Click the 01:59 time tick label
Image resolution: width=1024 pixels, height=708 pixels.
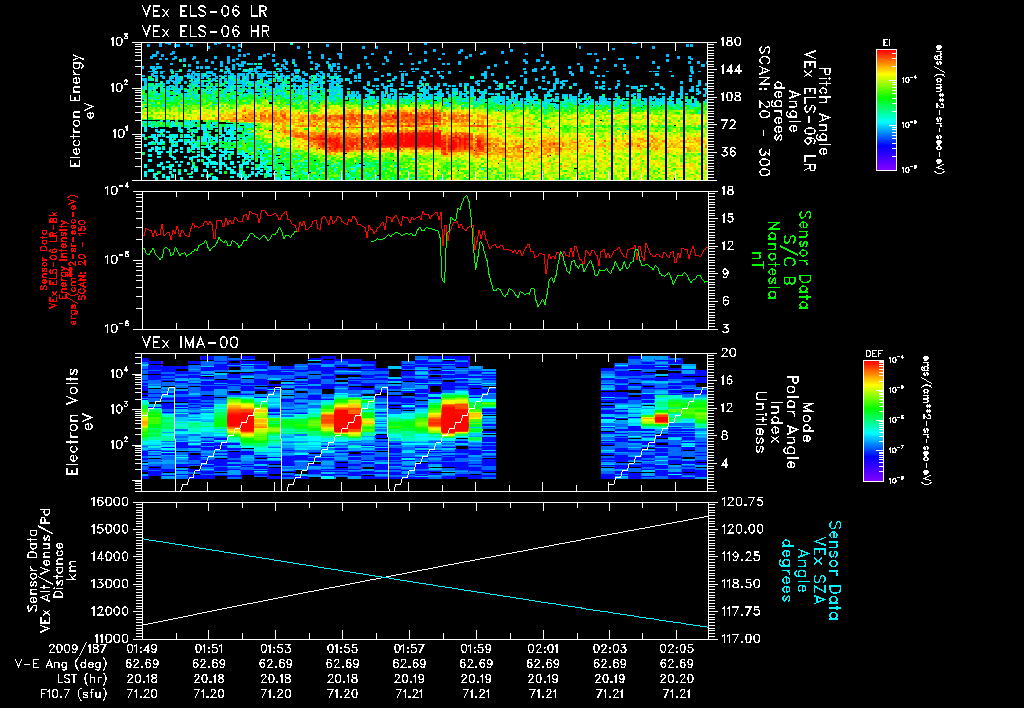pos(476,649)
